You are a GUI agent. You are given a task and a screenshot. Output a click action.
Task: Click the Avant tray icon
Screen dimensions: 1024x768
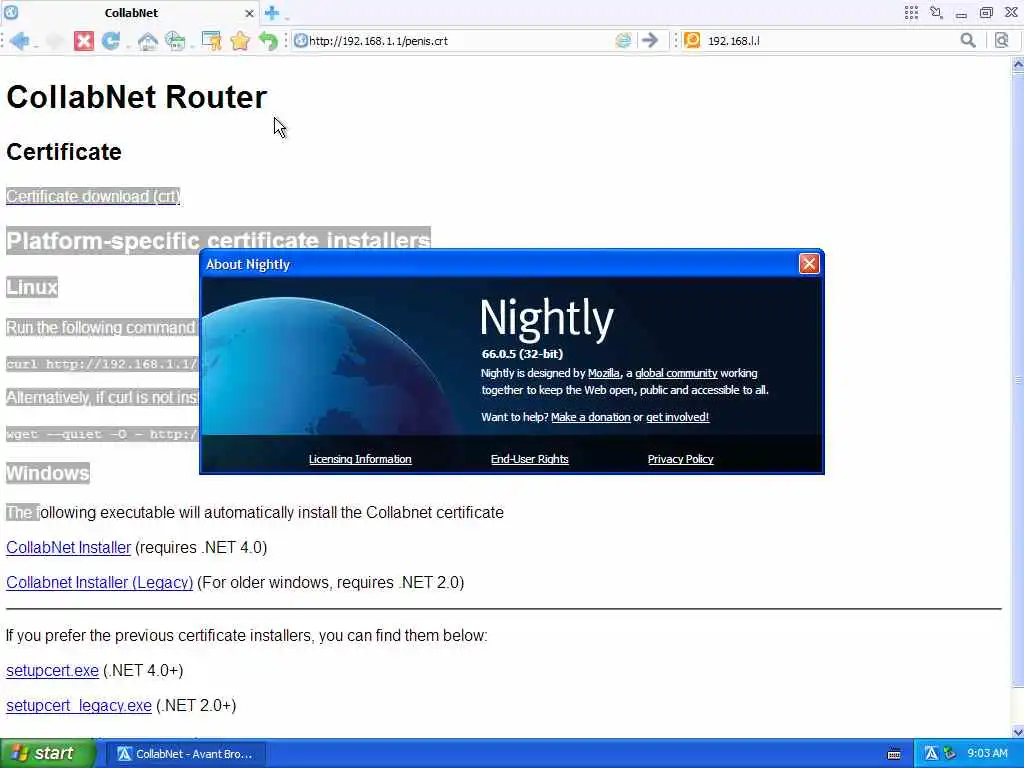931,754
